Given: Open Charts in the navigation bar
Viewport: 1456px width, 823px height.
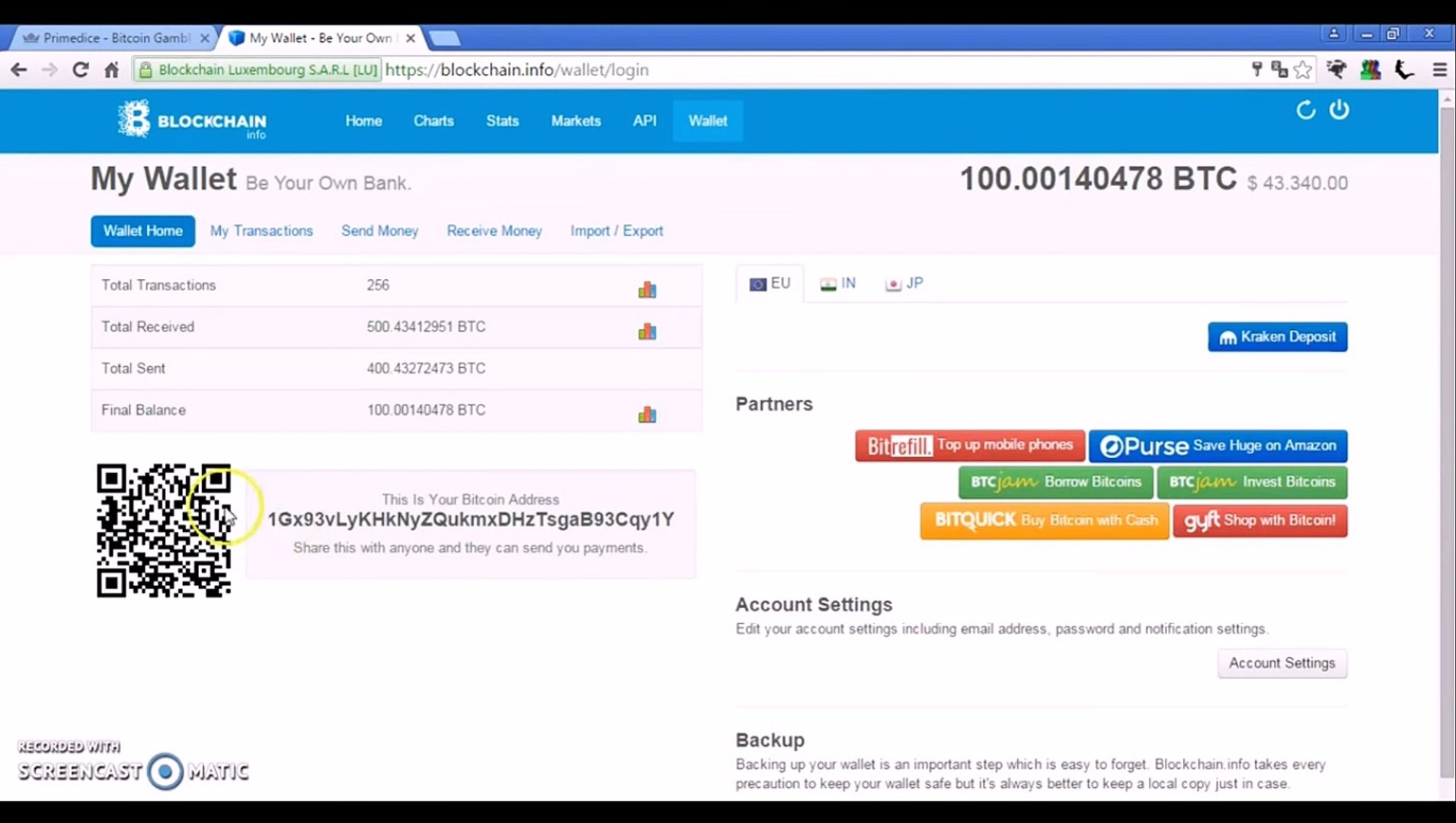Looking at the screenshot, I should click(434, 121).
